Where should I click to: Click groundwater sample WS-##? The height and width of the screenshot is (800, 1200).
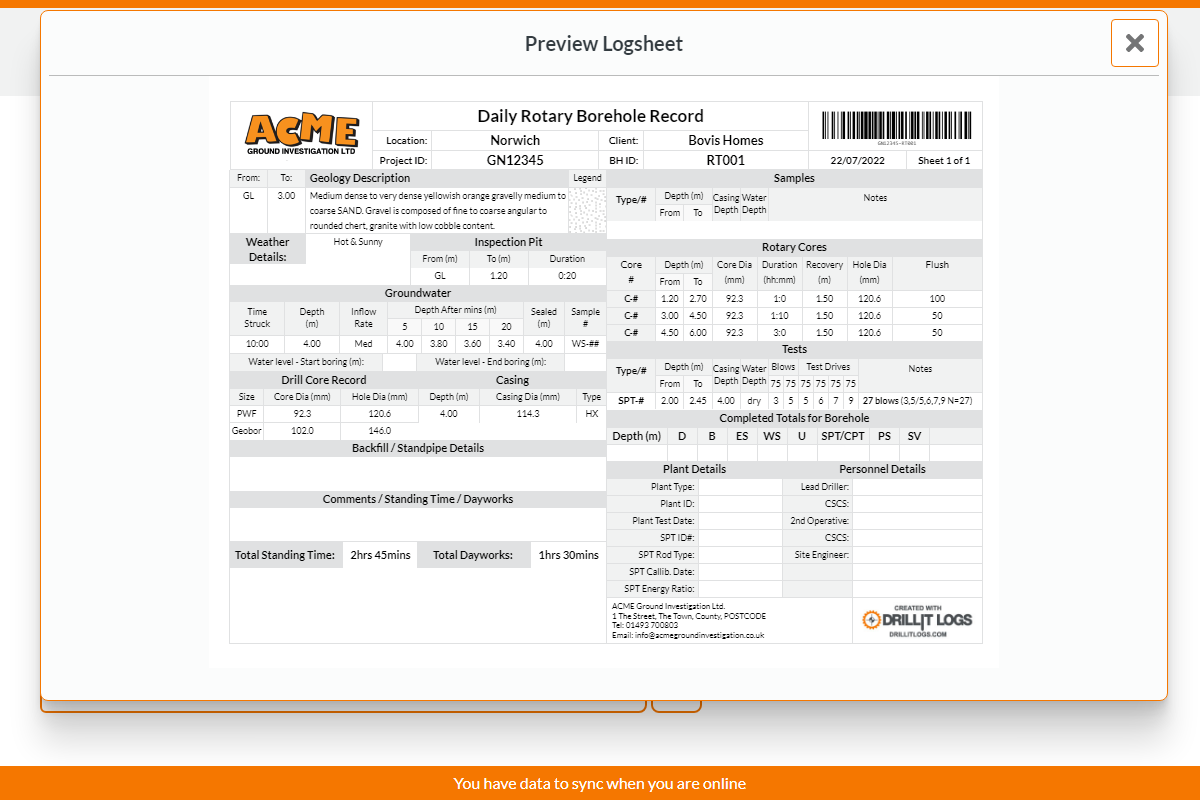click(585, 344)
